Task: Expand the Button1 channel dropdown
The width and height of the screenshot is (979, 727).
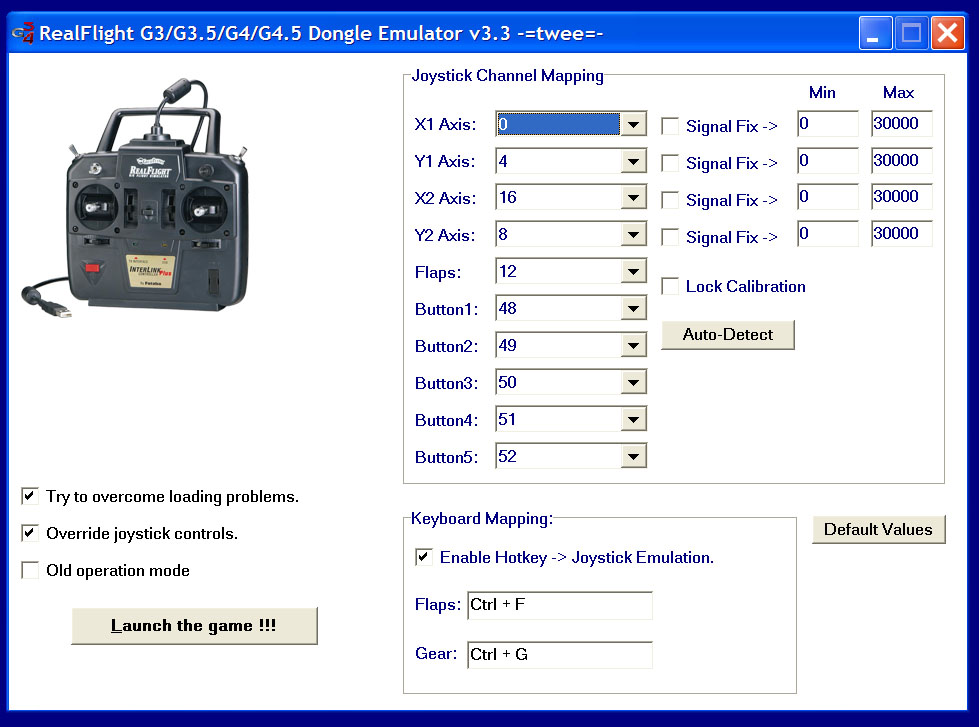Action: pyautogui.click(x=634, y=309)
